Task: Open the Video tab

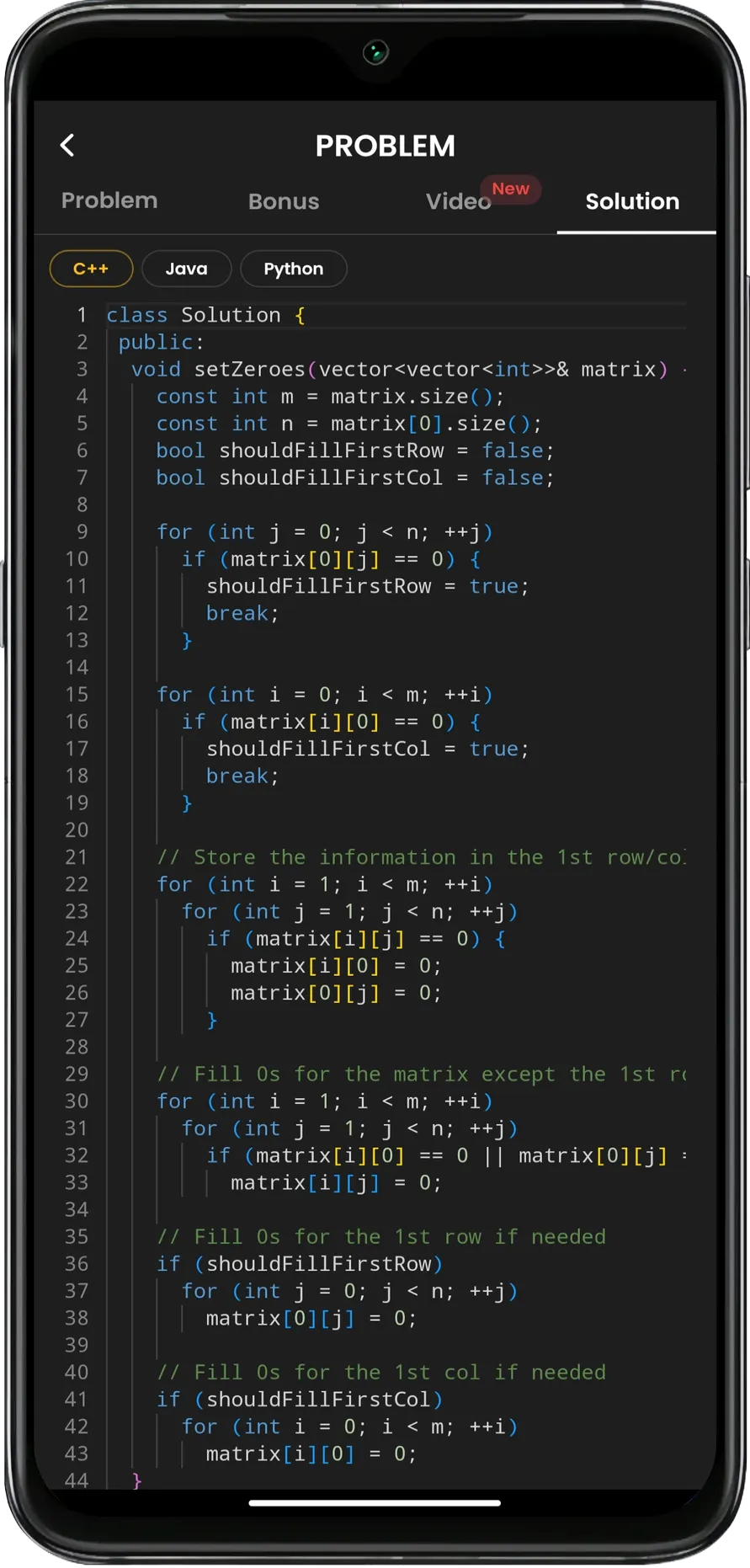Action: click(458, 201)
